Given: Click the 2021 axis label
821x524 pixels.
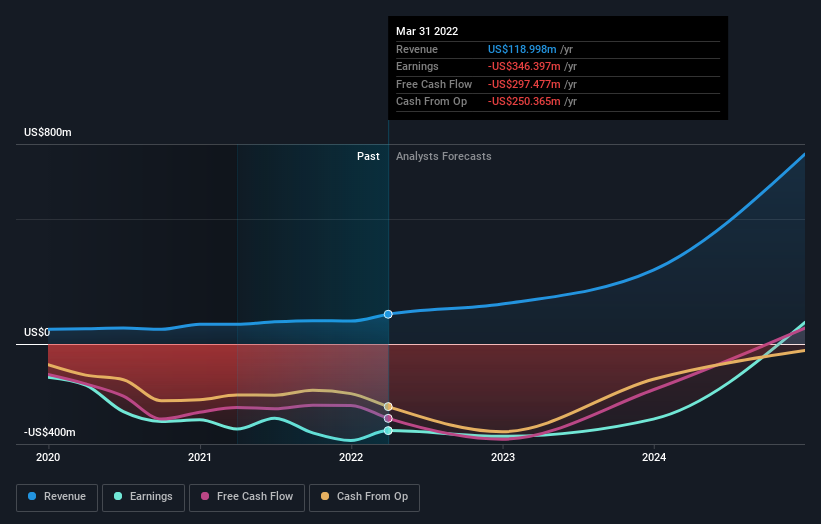Looking at the screenshot, I should 199,458.
